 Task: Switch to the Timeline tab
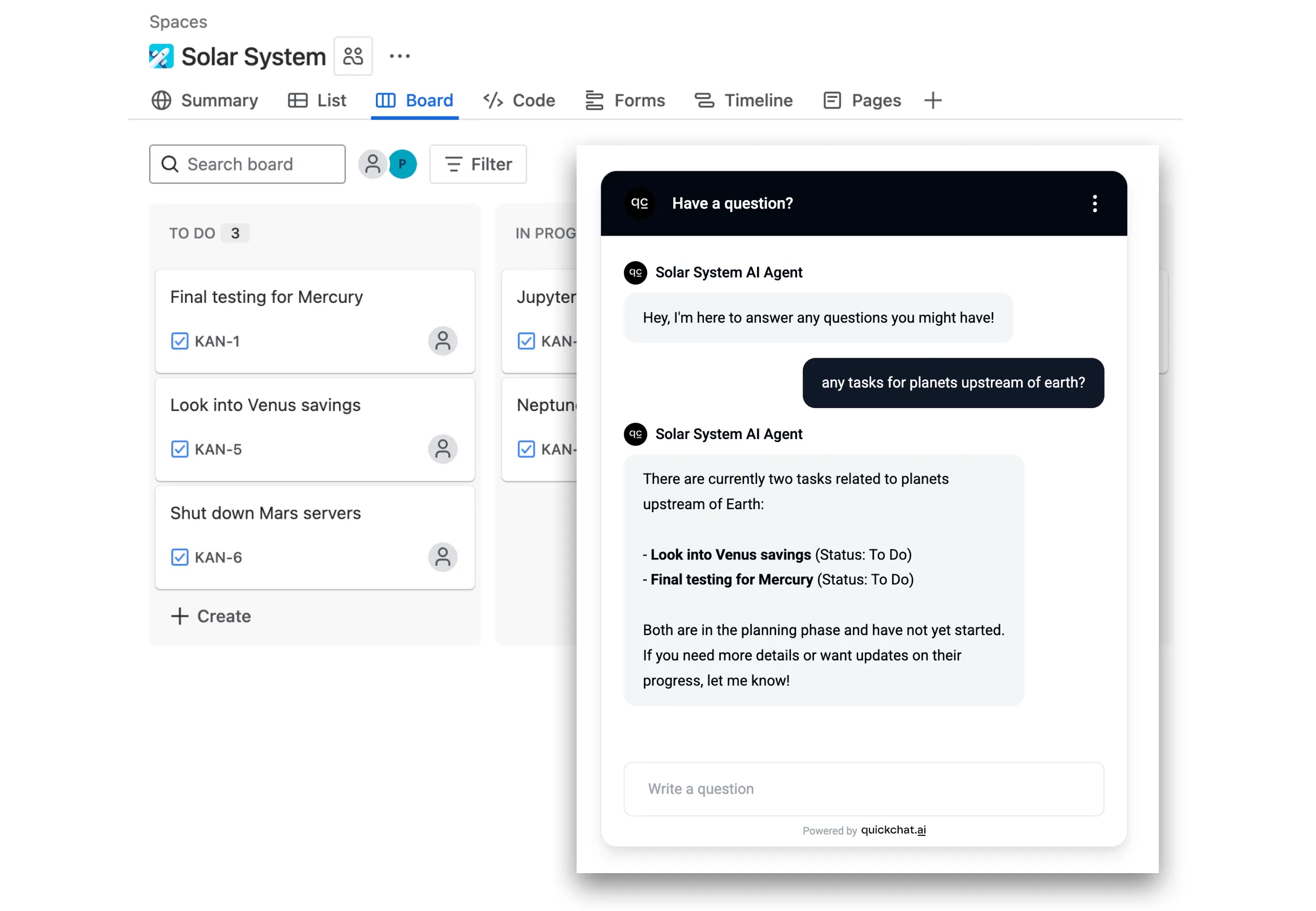point(744,101)
